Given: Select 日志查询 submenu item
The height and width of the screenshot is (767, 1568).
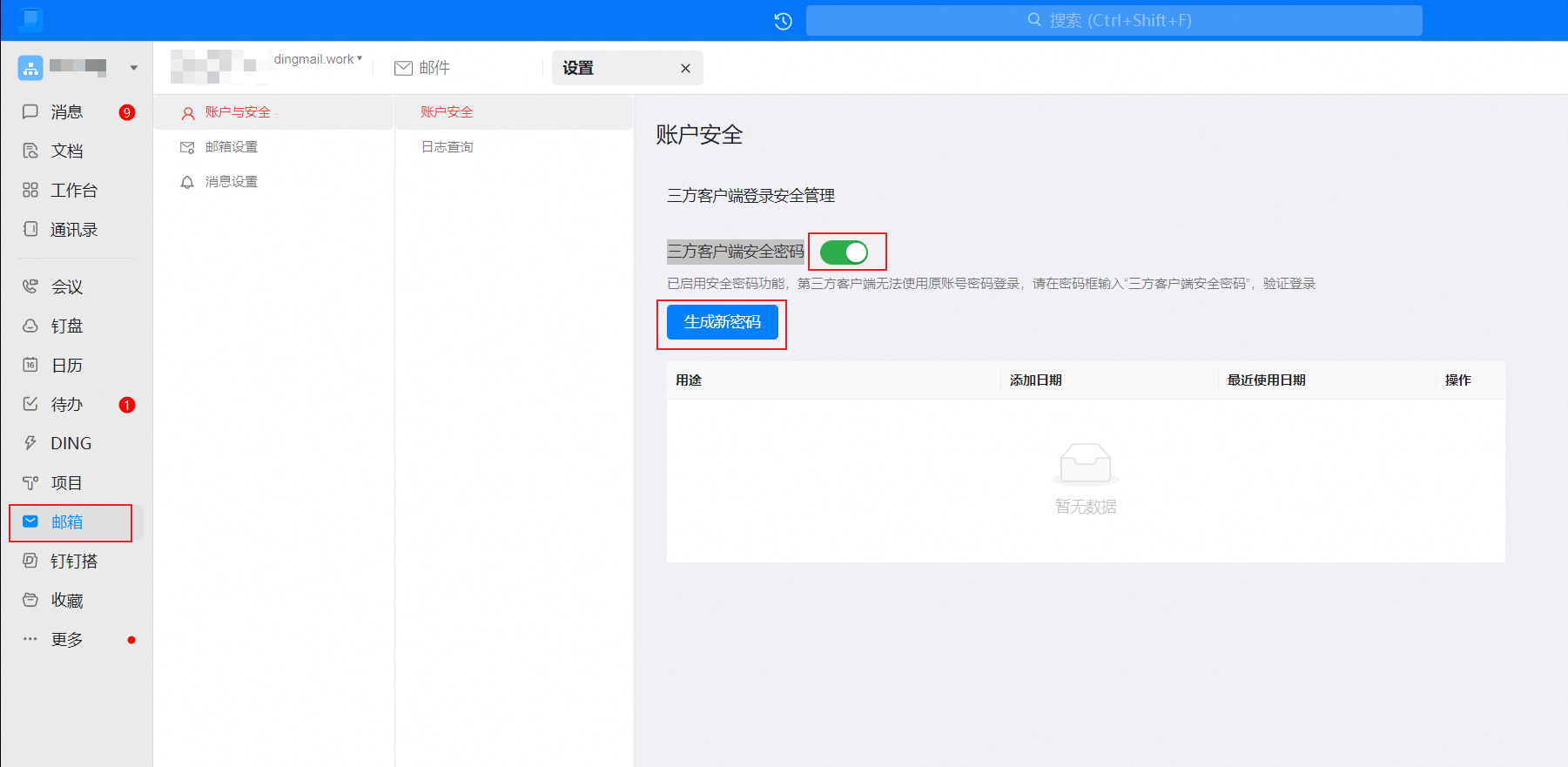Looking at the screenshot, I should click(514, 147).
